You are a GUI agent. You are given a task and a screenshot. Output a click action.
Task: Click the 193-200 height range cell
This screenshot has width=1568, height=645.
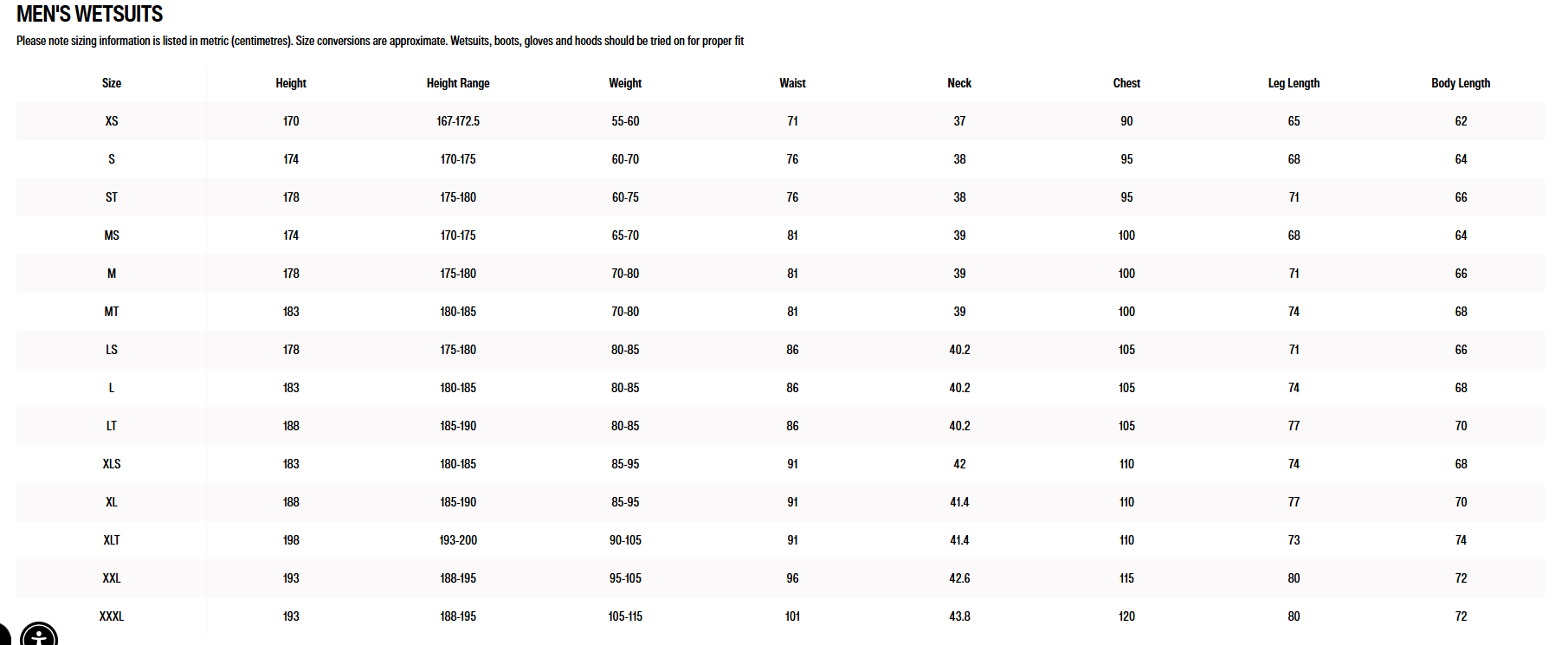458,540
